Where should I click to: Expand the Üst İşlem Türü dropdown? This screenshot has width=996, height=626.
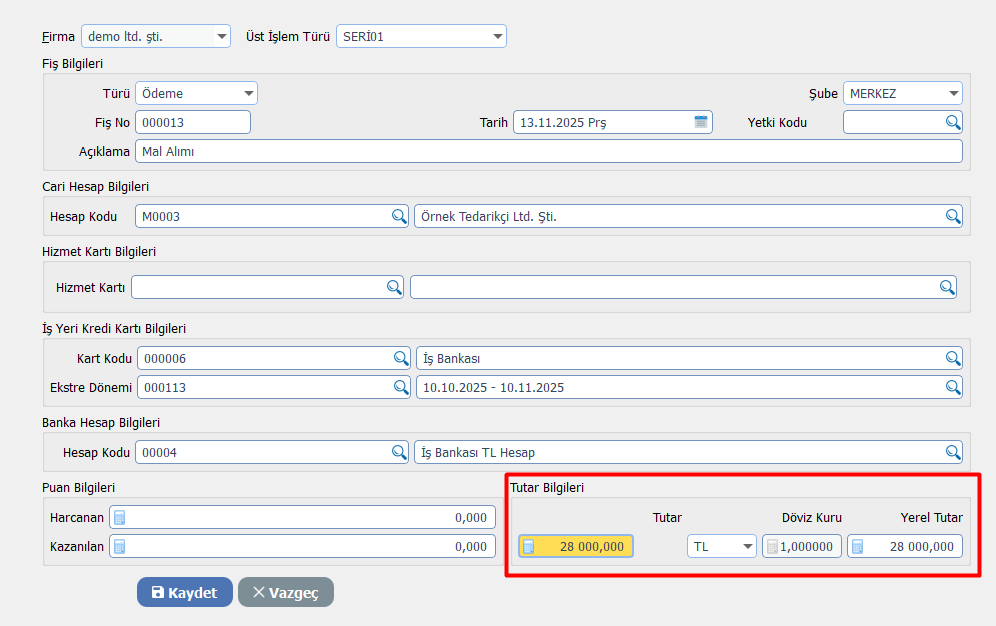tap(497, 37)
